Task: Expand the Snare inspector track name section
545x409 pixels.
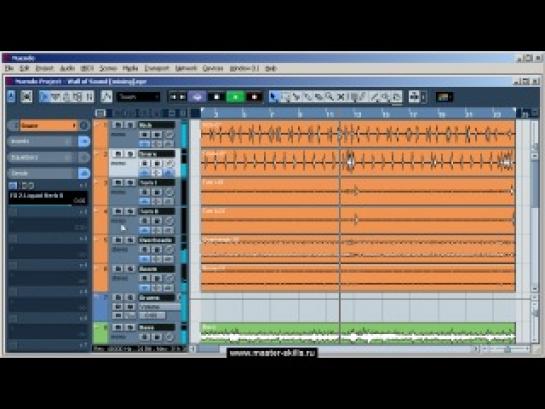Action: (48, 125)
